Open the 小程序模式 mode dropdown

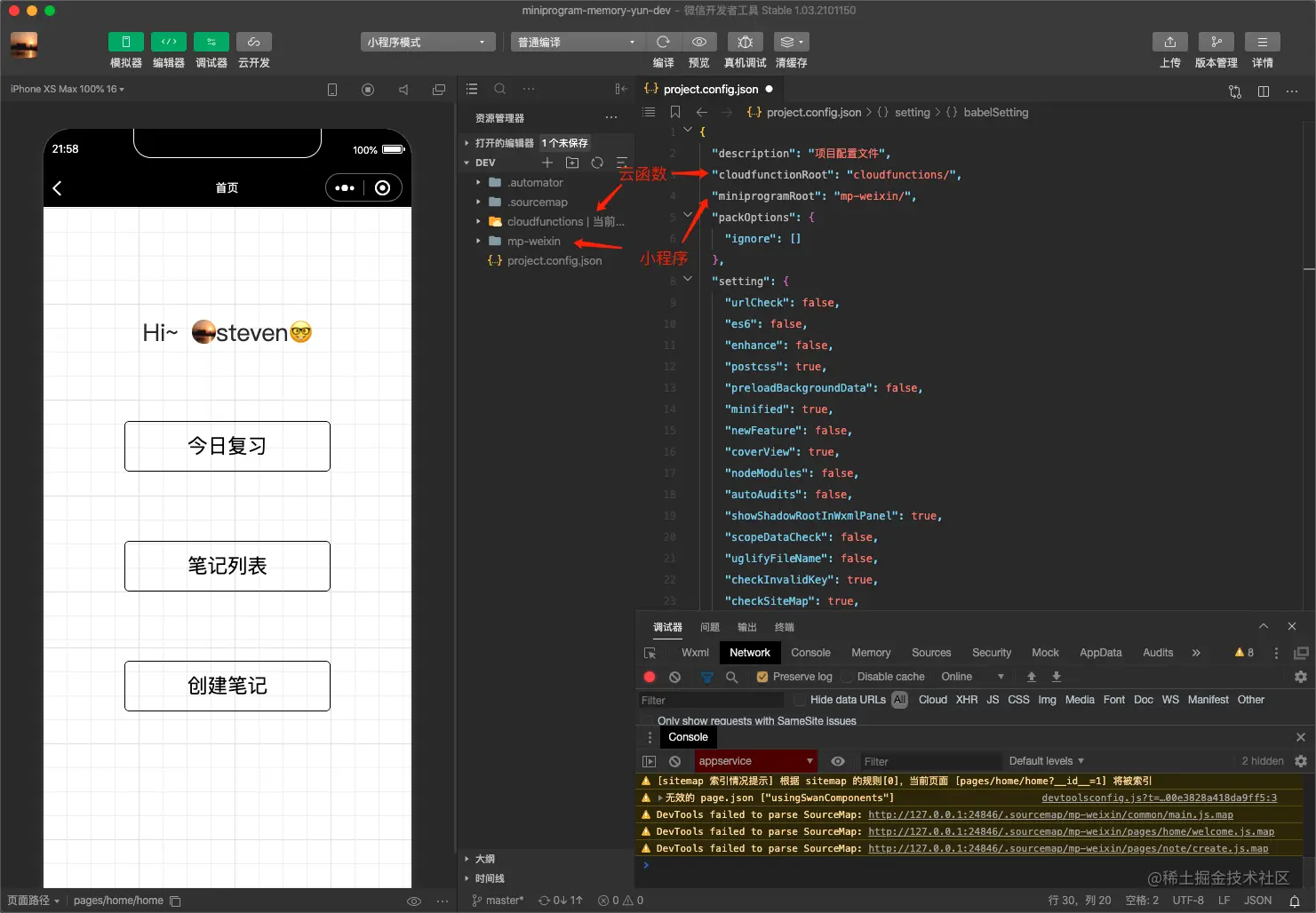tap(428, 42)
